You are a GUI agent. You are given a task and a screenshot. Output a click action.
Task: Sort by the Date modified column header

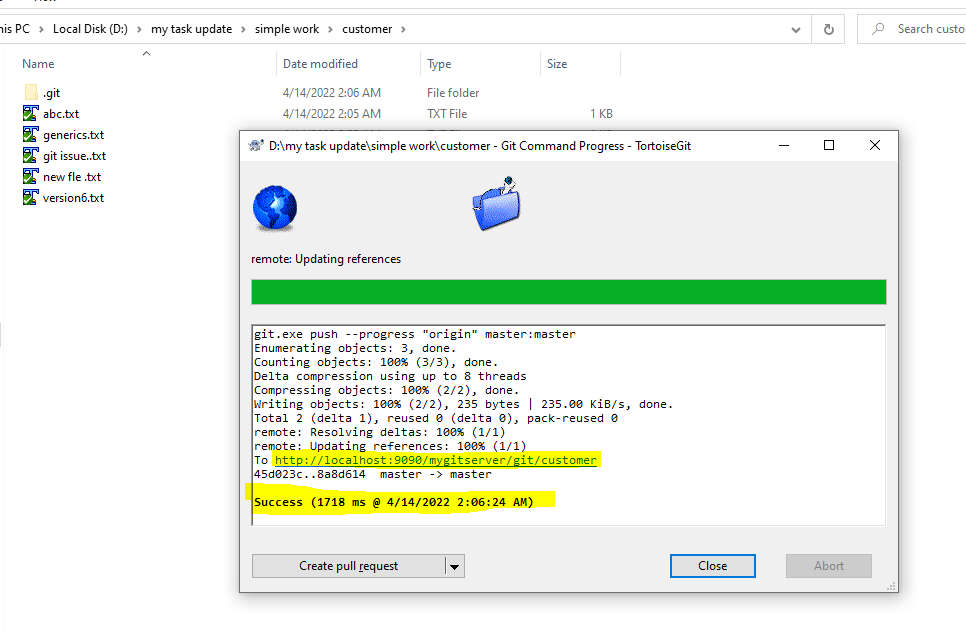point(320,64)
